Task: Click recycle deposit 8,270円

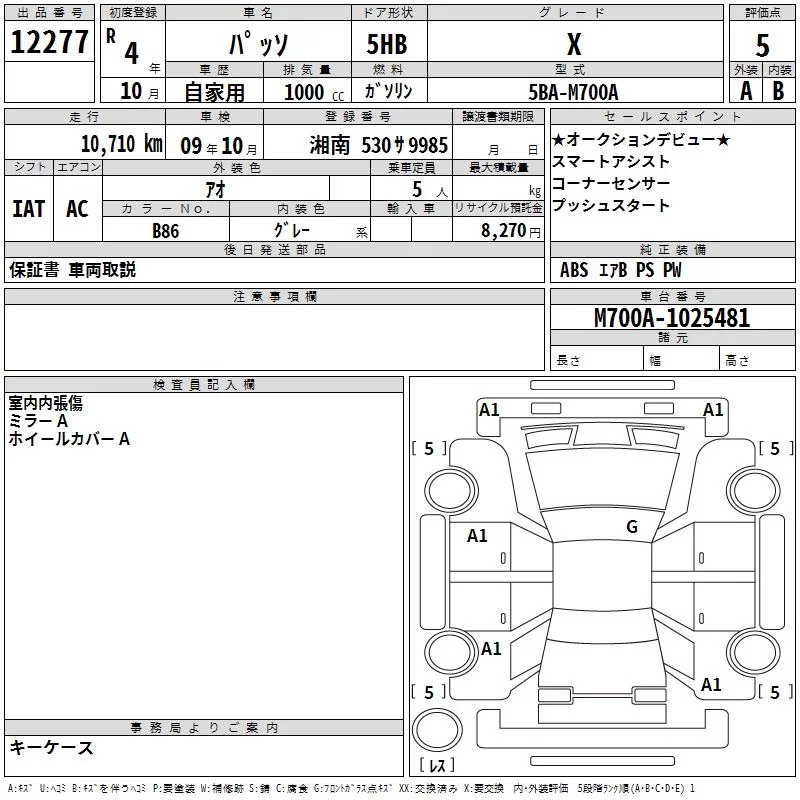Action: pyautogui.click(x=511, y=231)
